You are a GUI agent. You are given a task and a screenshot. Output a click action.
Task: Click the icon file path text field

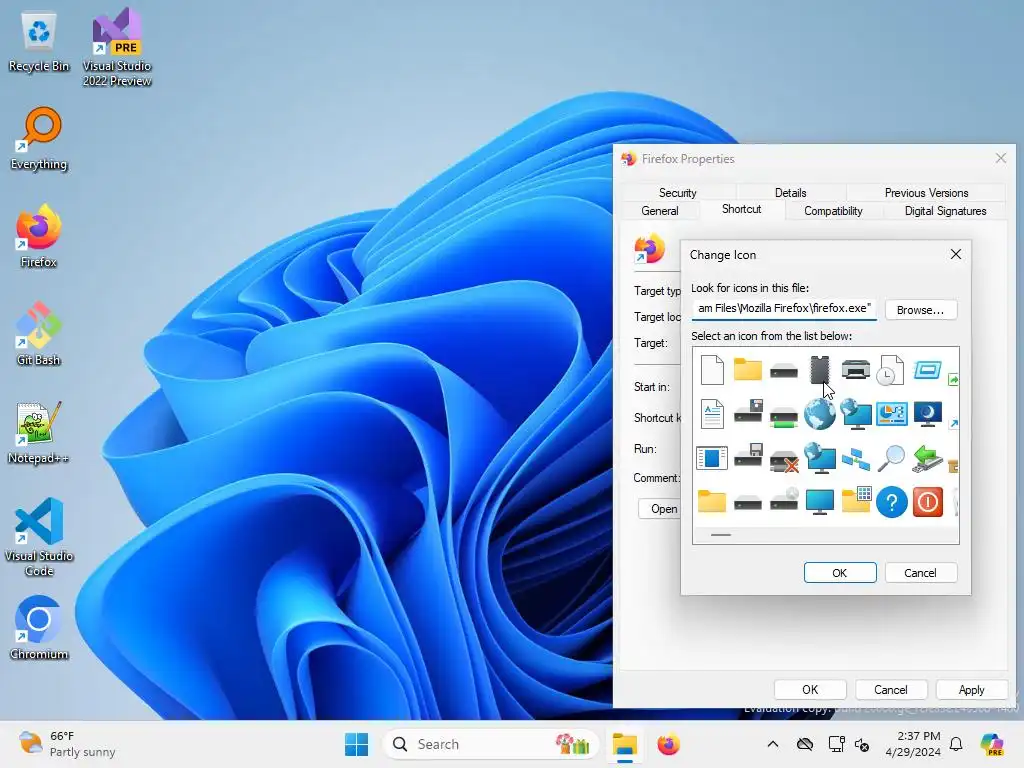pos(784,309)
